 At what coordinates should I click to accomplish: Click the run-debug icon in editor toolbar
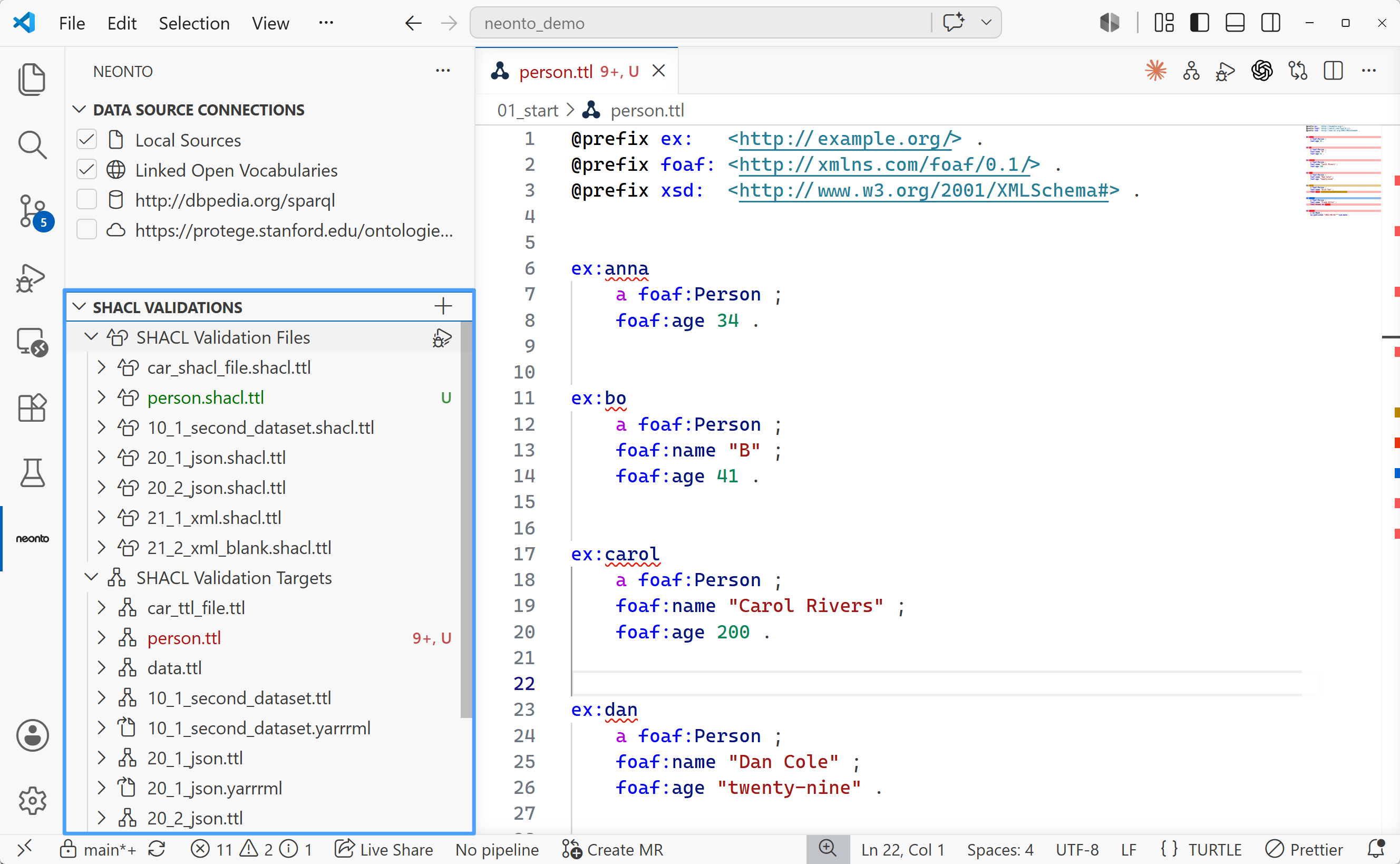tap(1226, 72)
